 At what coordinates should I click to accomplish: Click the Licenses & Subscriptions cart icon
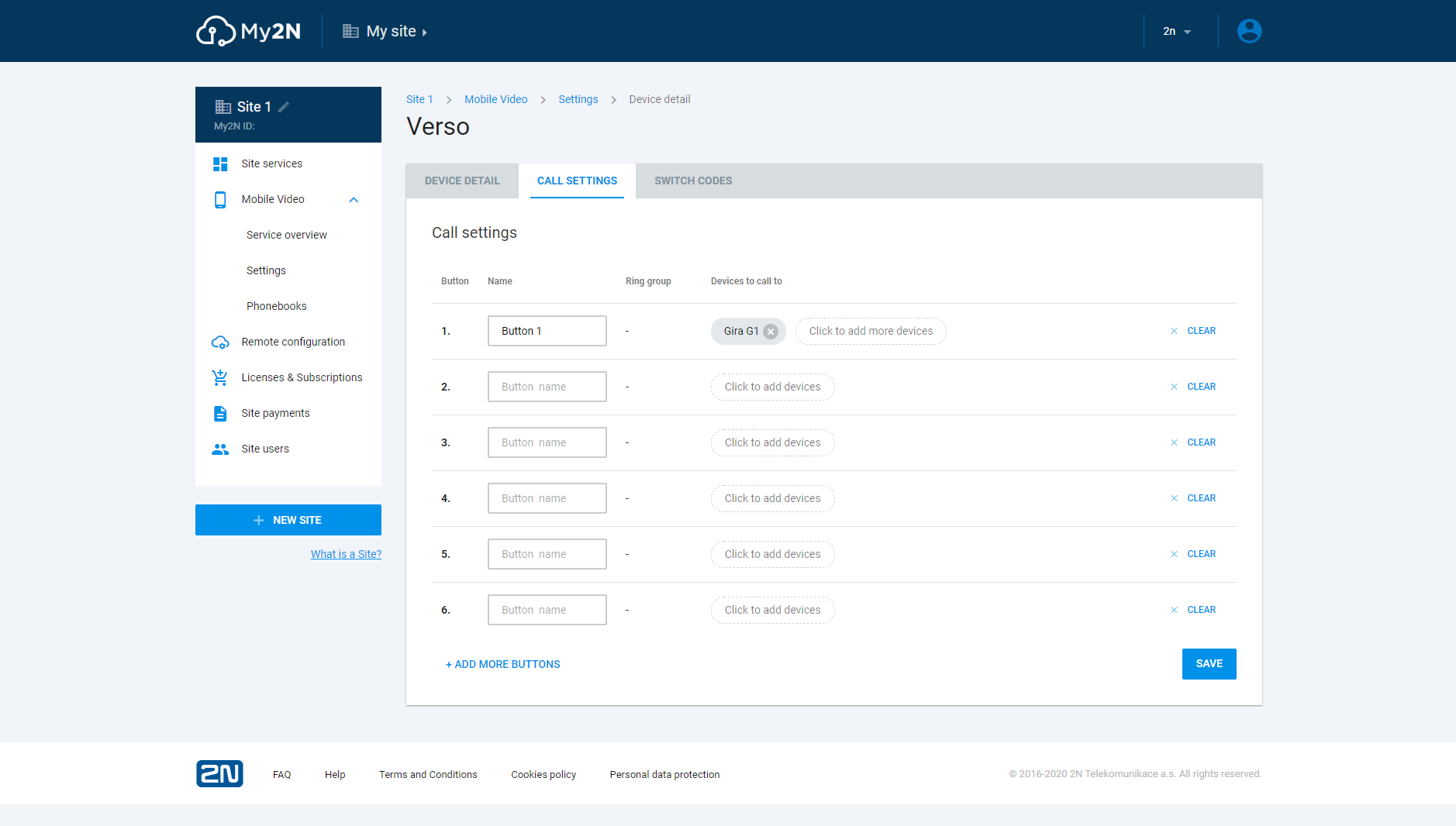click(x=220, y=378)
